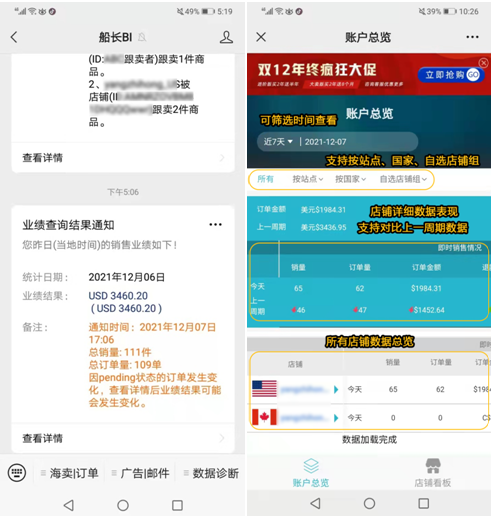Tap 立即抢购 GO button on banner

pos(451,75)
